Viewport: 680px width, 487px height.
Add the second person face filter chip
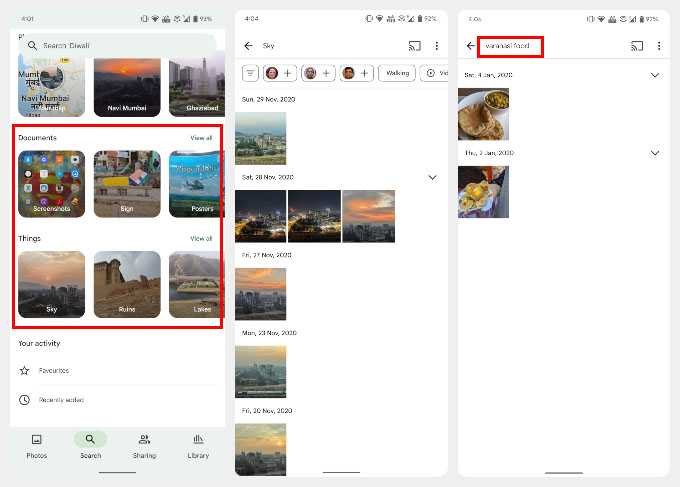click(x=318, y=73)
